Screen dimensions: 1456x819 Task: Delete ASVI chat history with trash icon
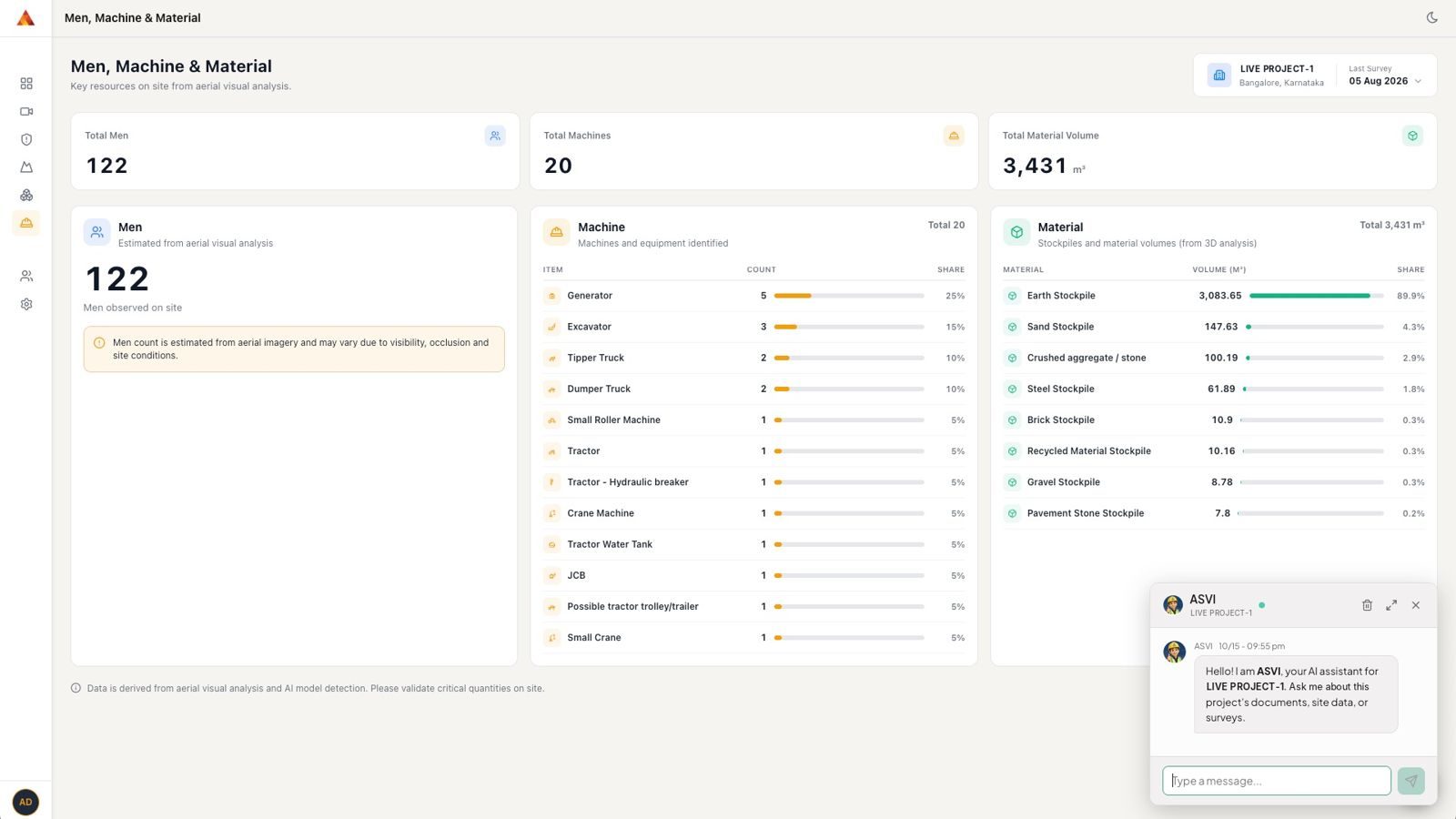(x=1367, y=605)
